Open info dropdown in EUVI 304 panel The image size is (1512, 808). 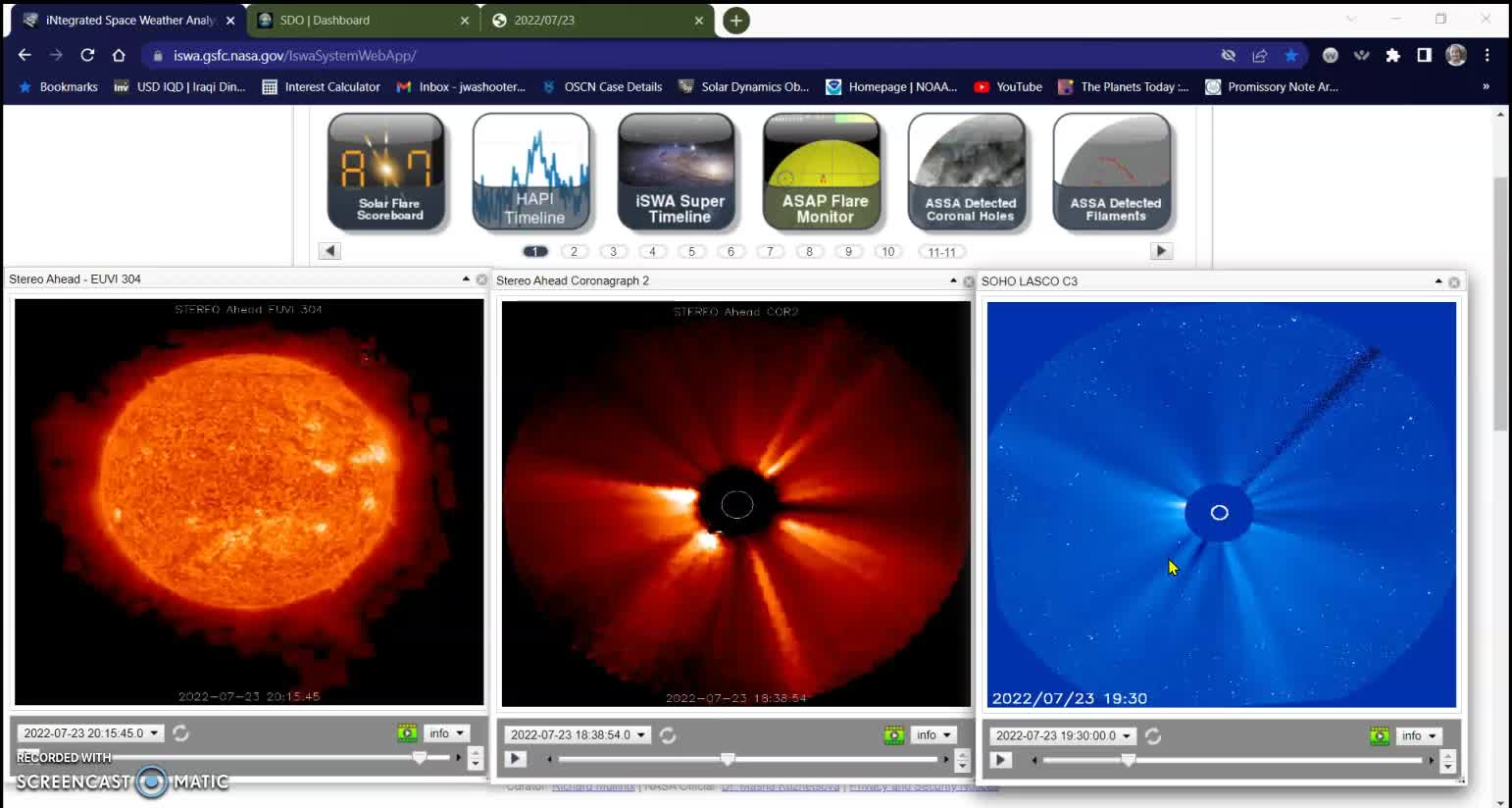coord(446,733)
